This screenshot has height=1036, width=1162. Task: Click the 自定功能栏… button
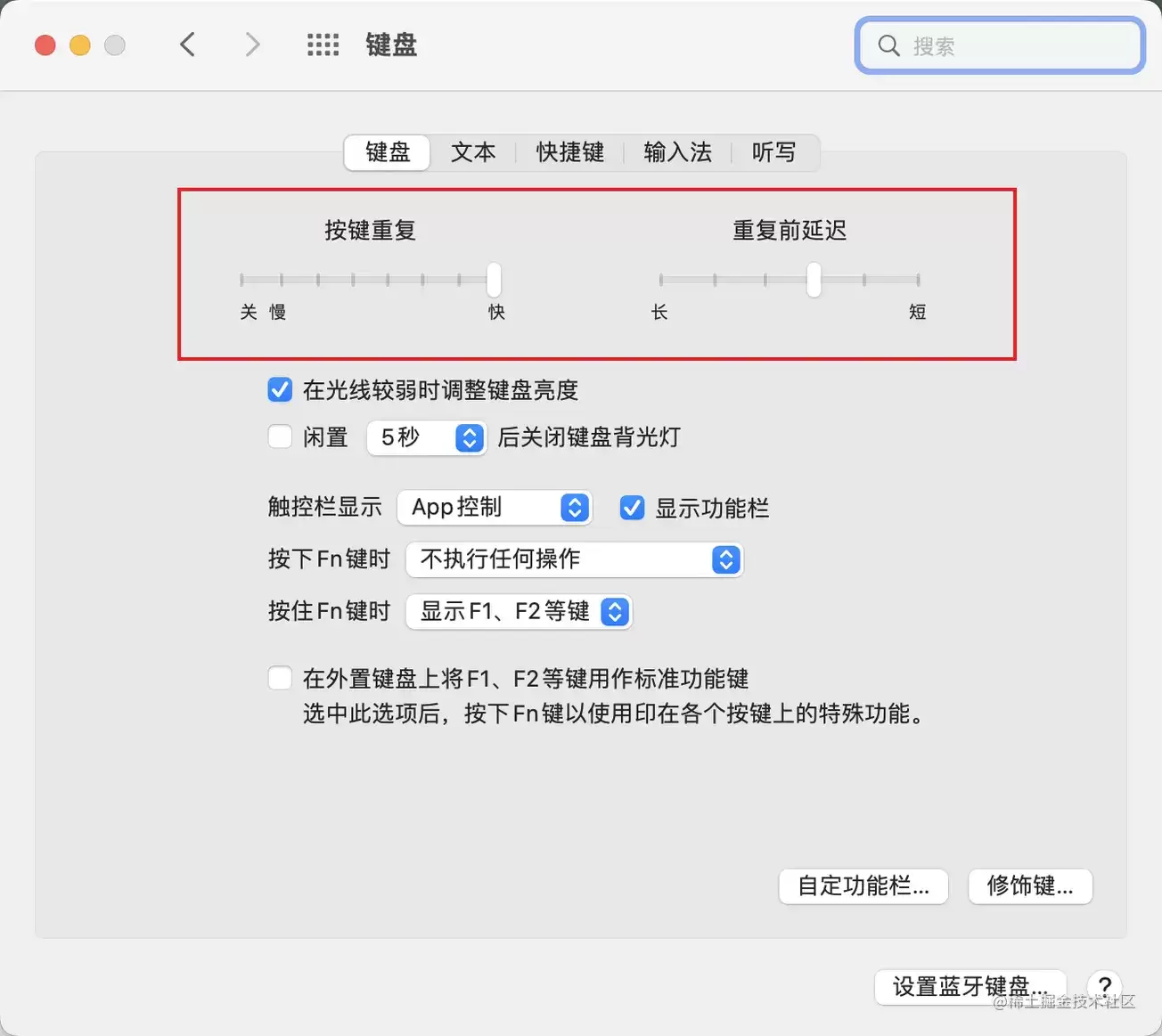click(x=863, y=886)
